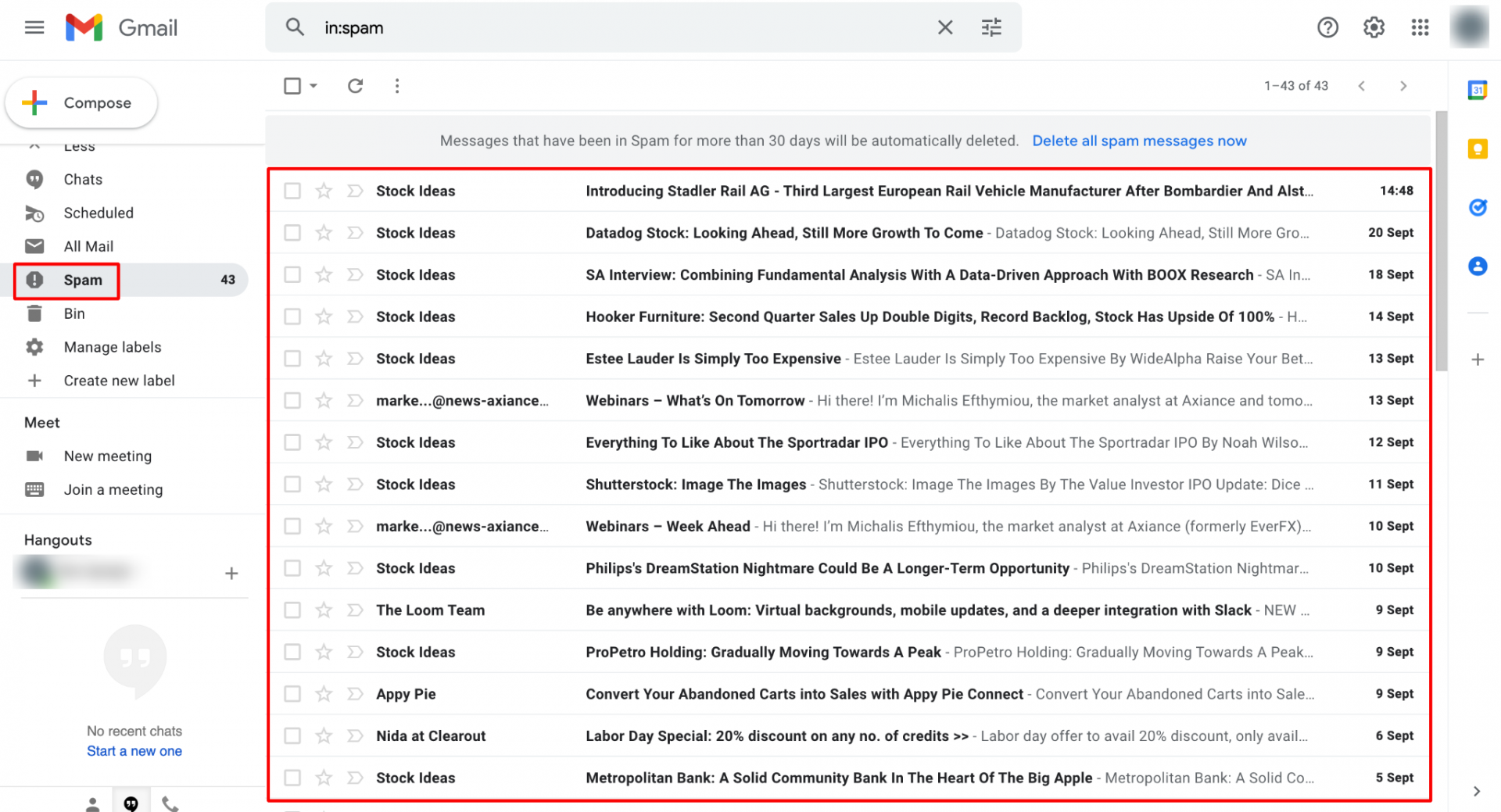Open the Bin label
Screen dimensions: 1501x812
[74, 314]
